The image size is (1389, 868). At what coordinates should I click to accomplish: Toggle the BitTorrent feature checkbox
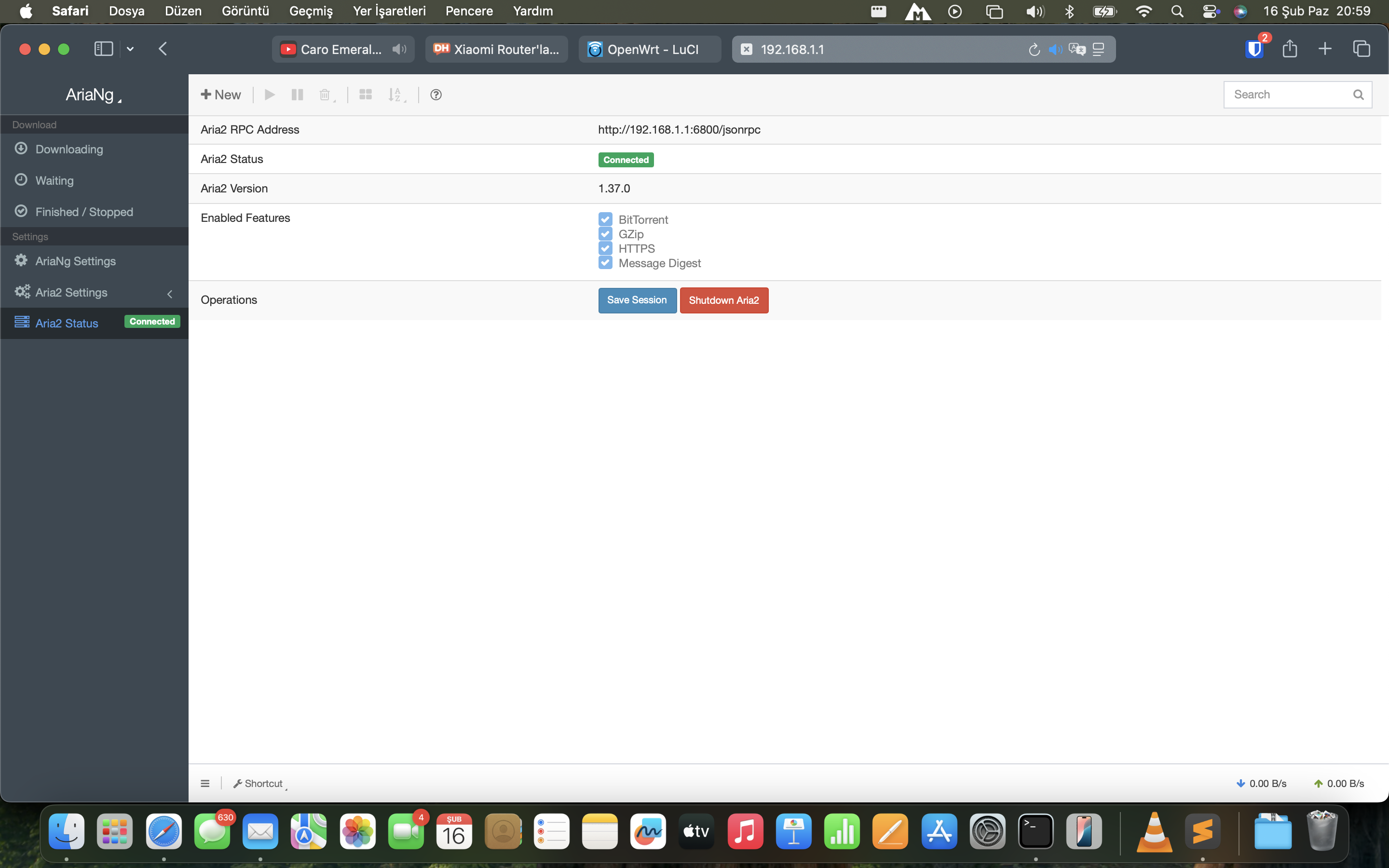(605, 219)
